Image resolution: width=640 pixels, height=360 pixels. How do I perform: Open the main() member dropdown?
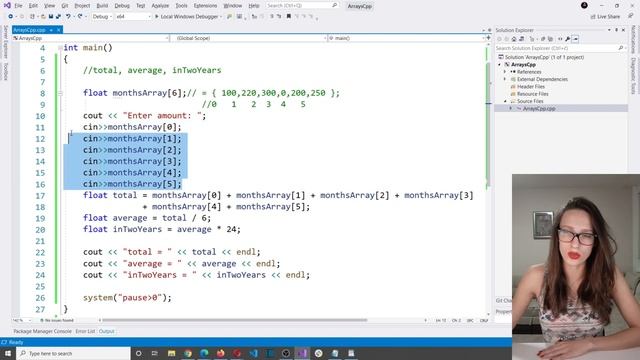pos(406,38)
